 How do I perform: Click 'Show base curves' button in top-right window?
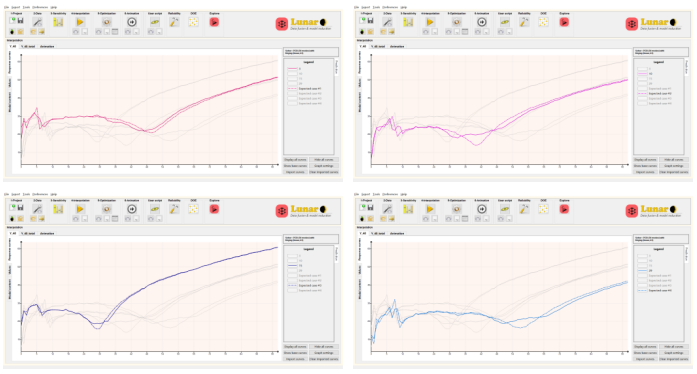click(645, 166)
